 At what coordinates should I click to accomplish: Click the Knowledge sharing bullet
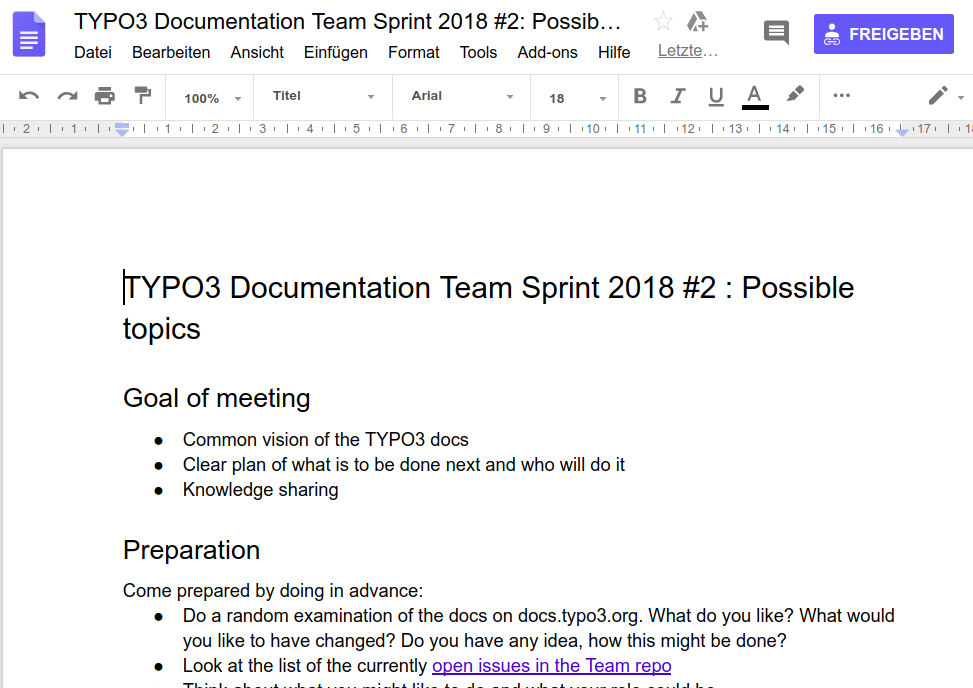click(x=261, y=489)
